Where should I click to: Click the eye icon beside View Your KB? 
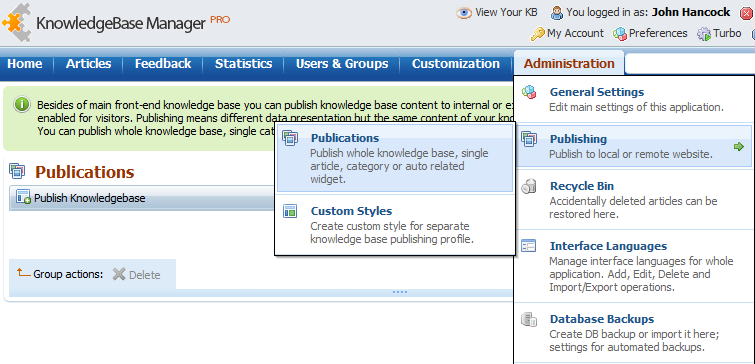[x=464, y=13]
